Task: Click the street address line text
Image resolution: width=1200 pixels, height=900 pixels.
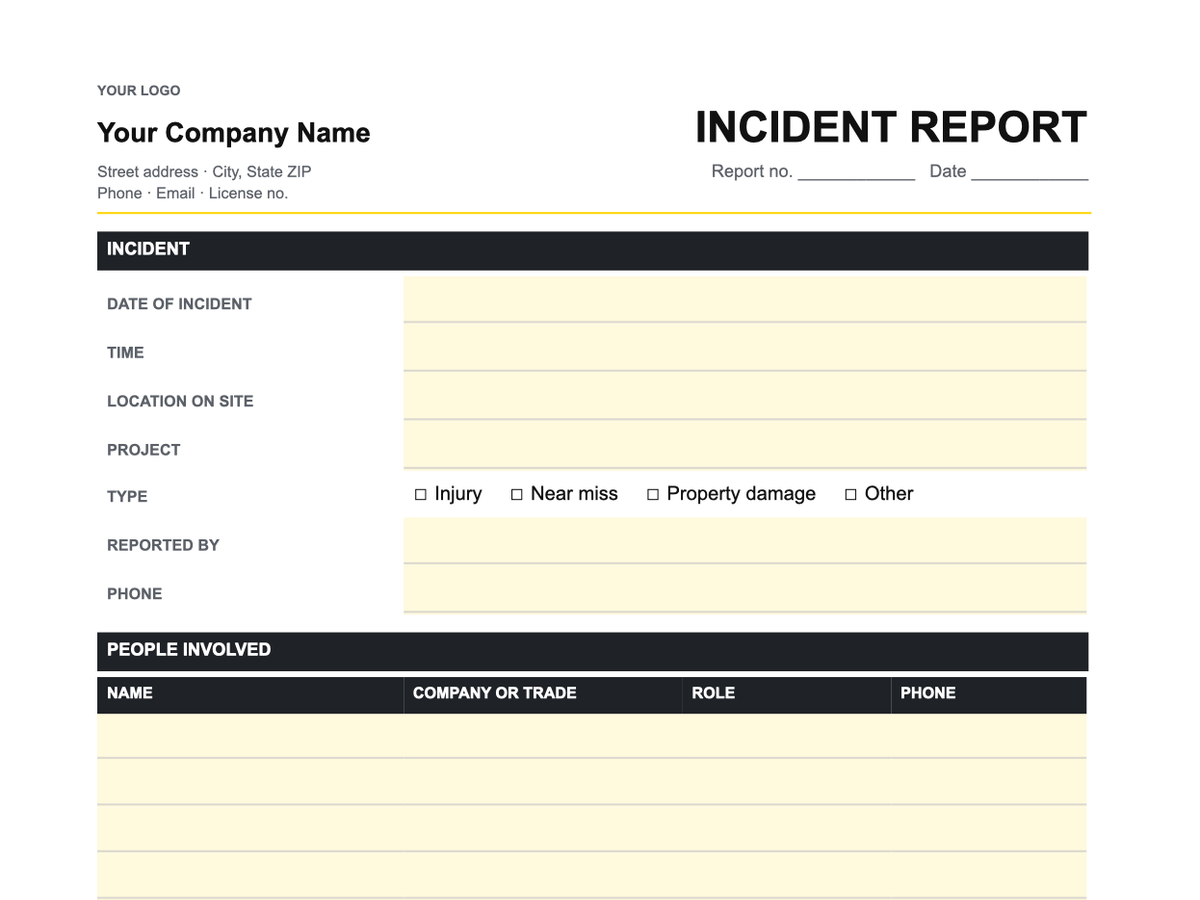Action: point(204,172)
